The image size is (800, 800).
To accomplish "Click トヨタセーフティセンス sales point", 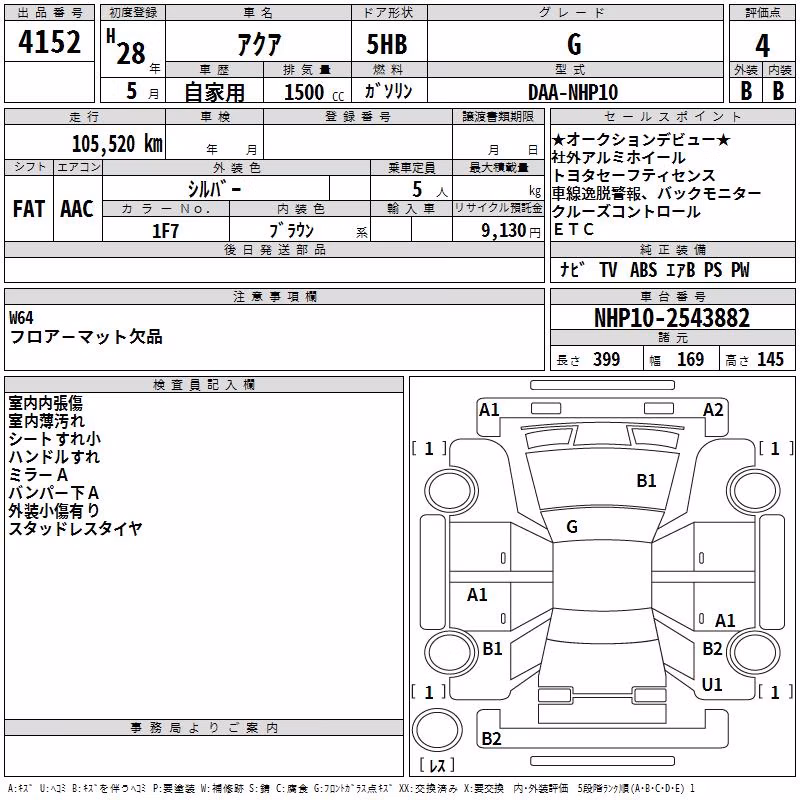I will (x=634, y=176).
